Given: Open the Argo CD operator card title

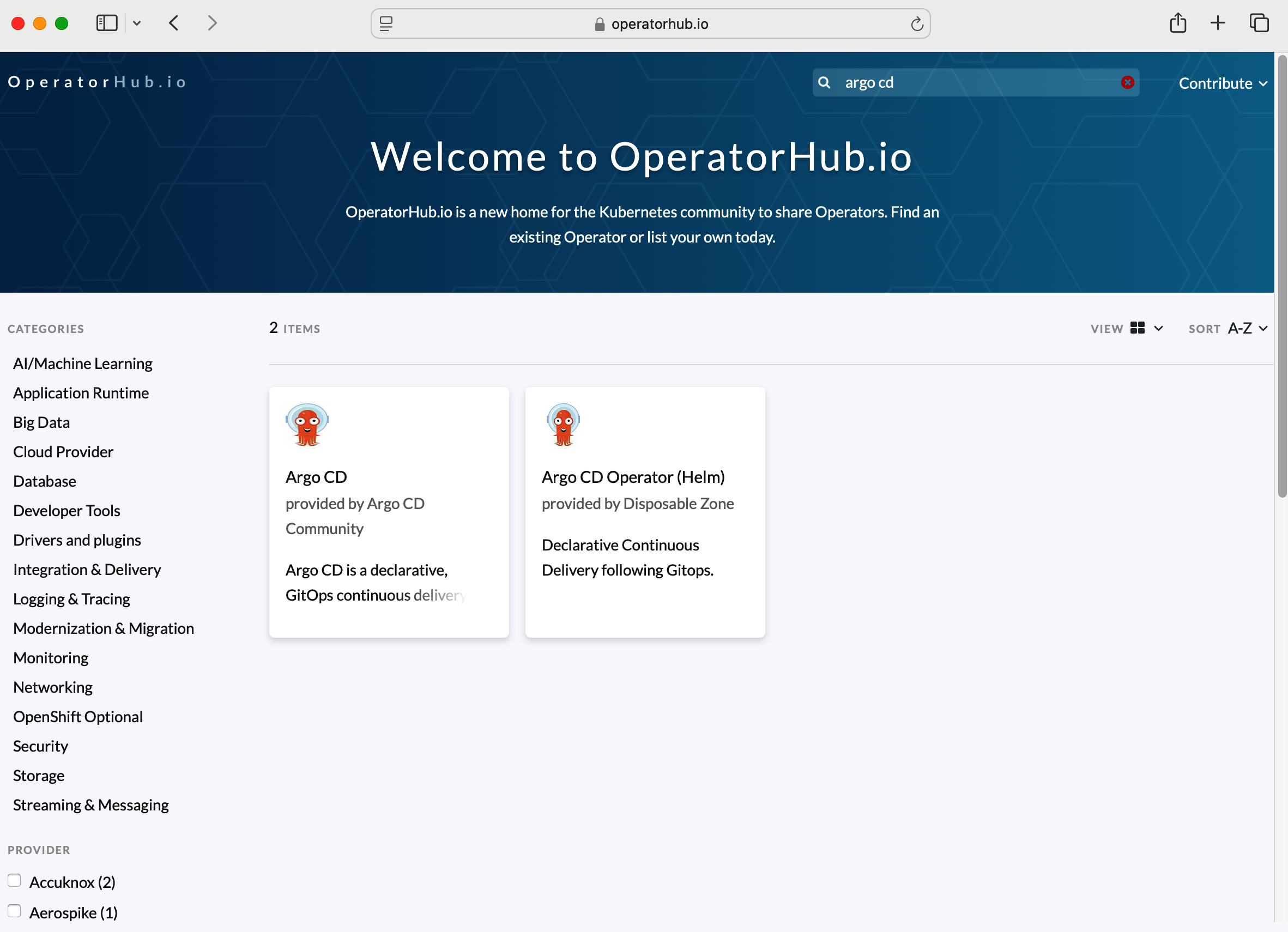Looking at the screenshot, I should click(x=316, y=477).
